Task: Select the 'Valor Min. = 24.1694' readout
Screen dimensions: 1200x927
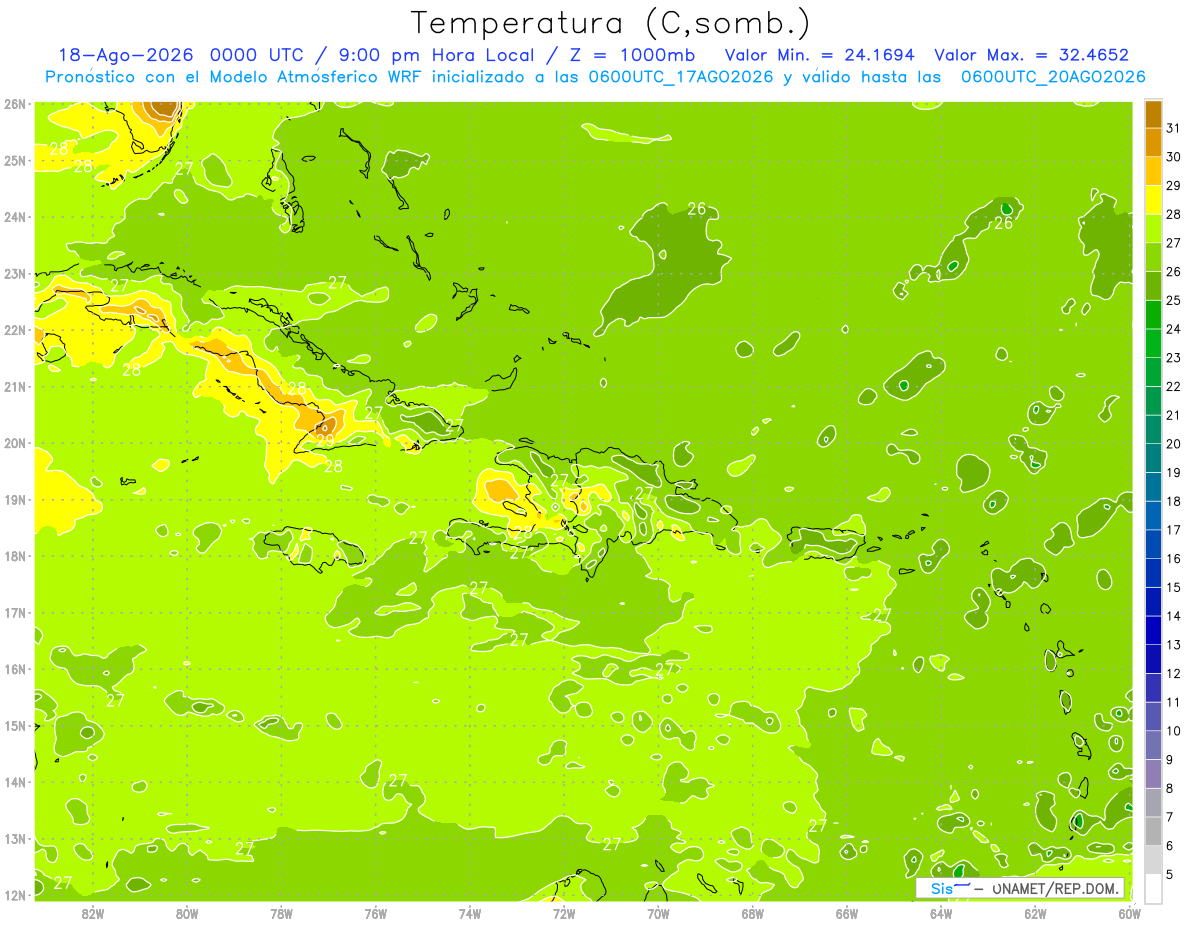Action: tap(819, 55)
